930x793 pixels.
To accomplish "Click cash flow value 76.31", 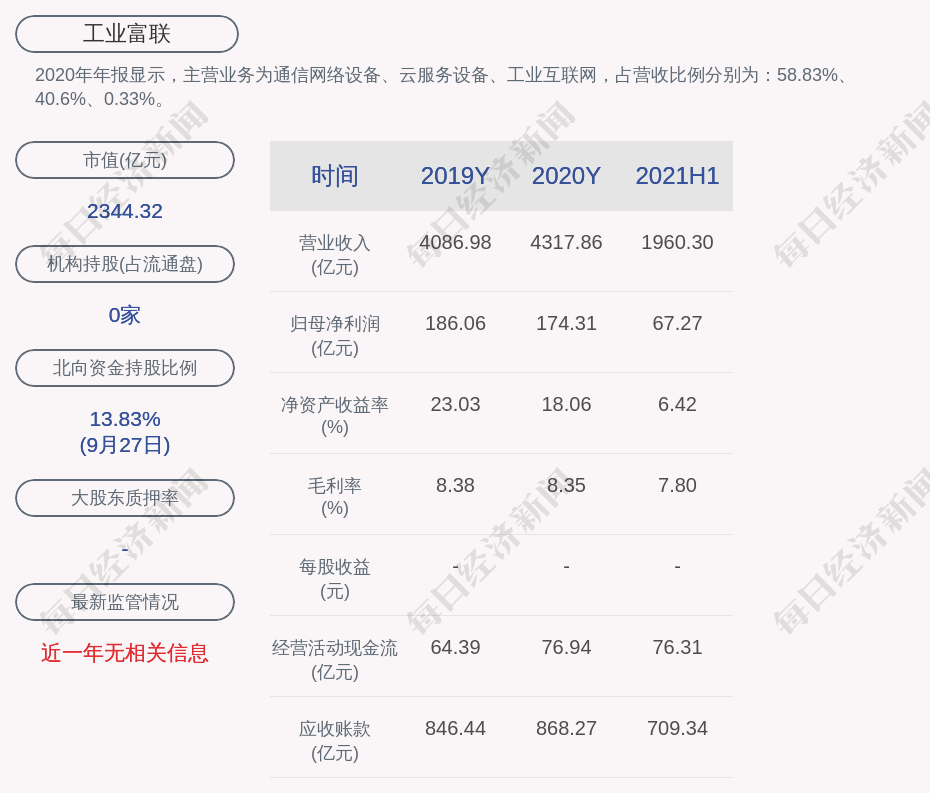I will [x=677, y=647].
